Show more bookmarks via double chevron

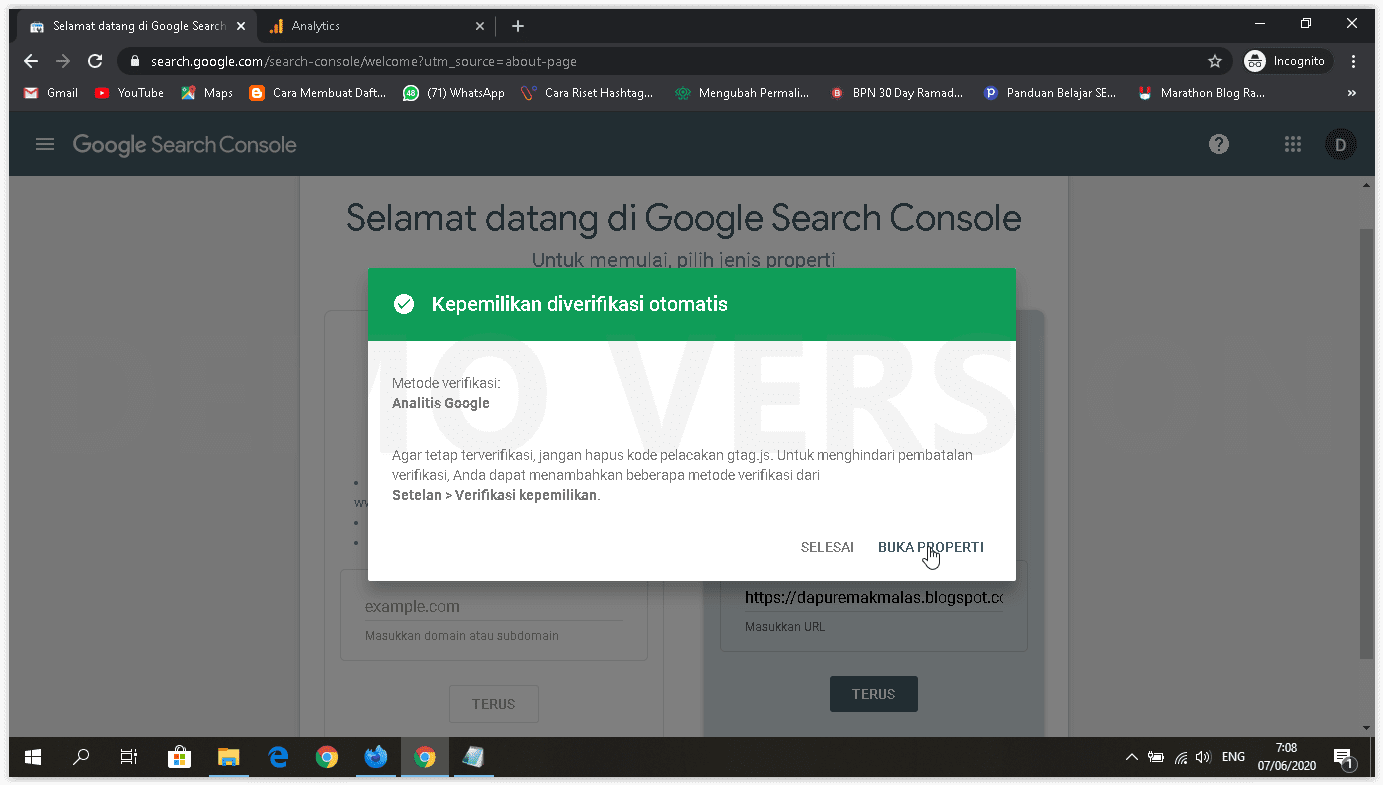(1352, 93)
